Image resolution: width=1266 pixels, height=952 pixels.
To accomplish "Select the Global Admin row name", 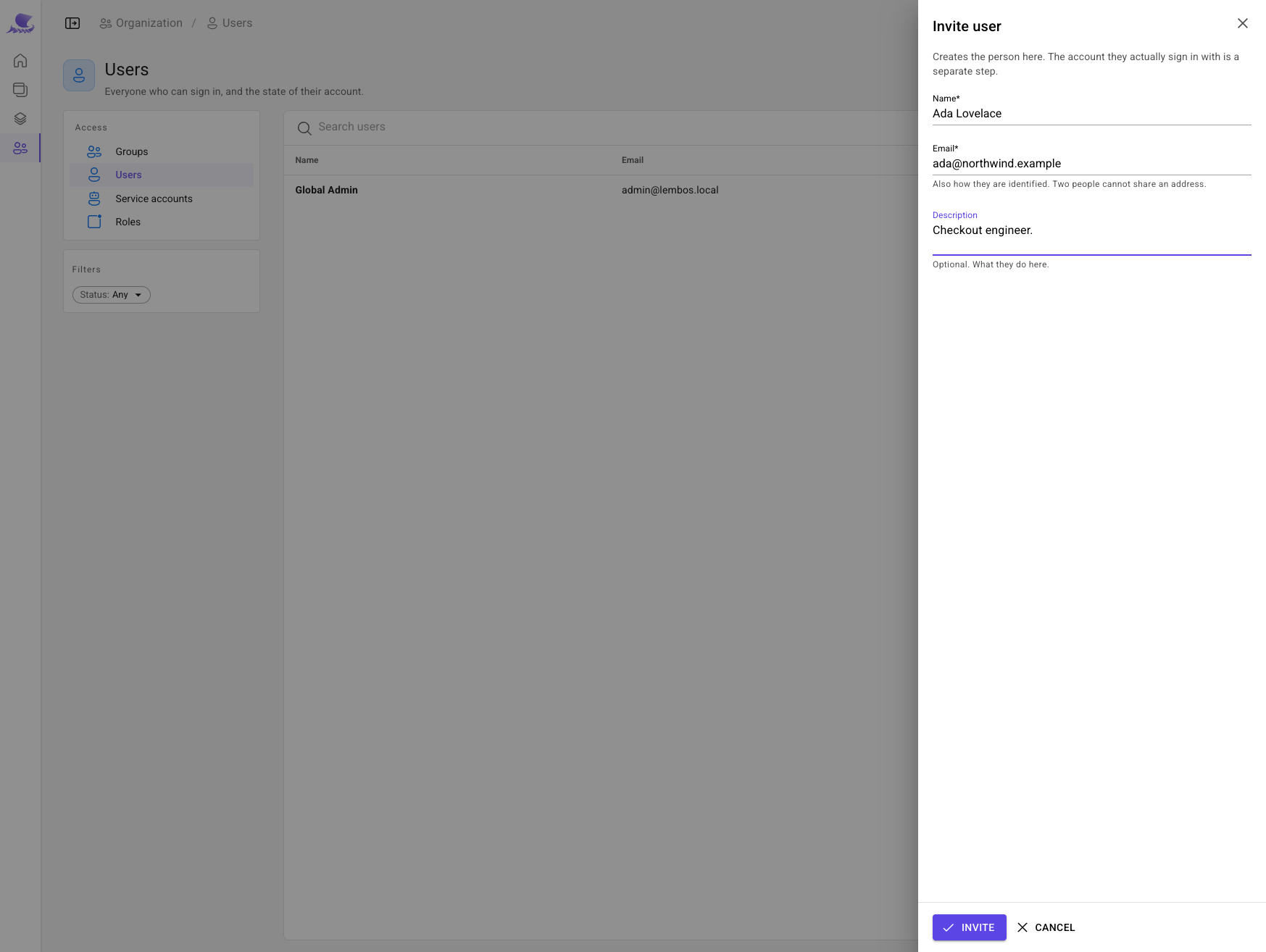I will (x=326, y=190).
